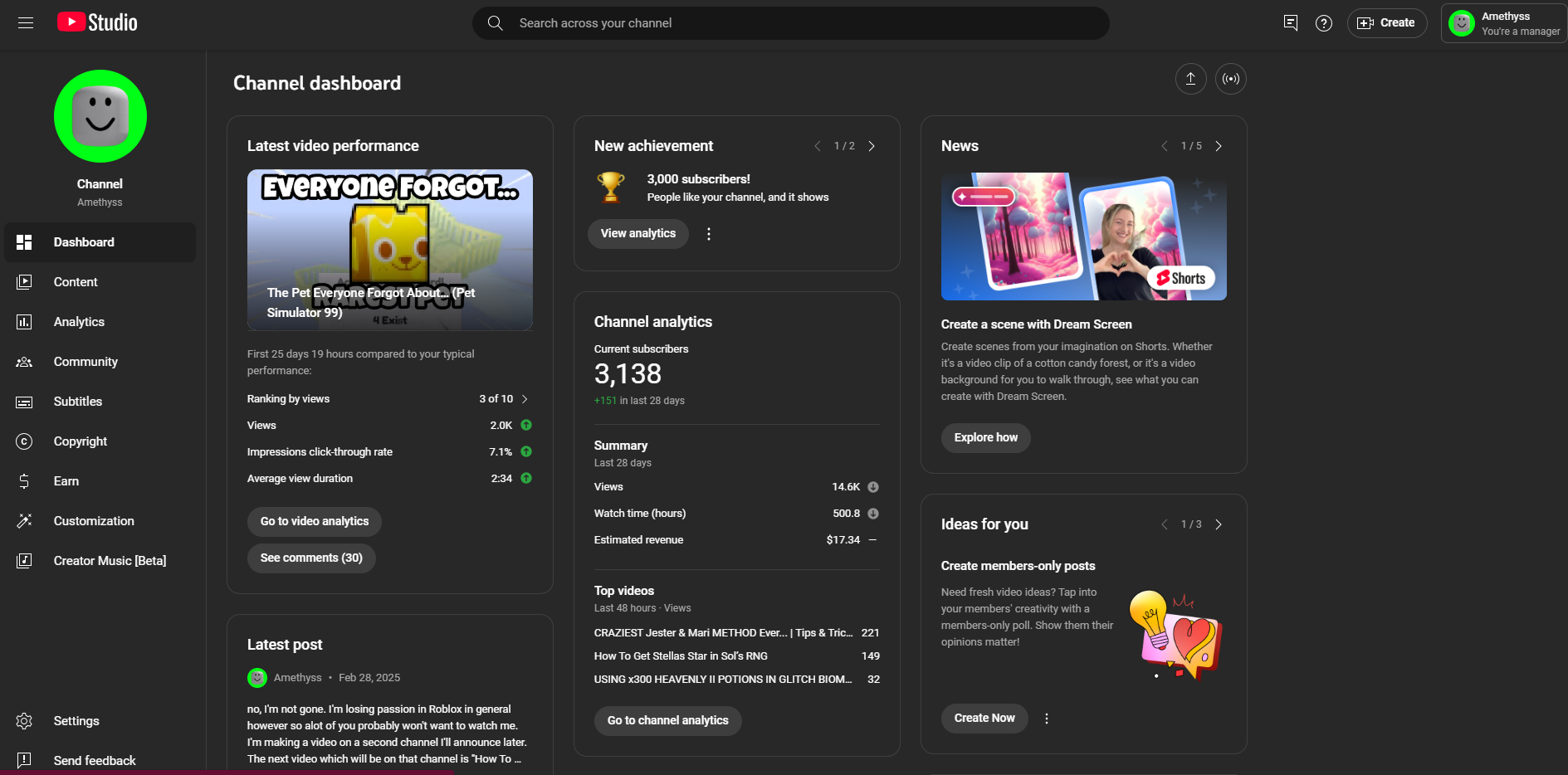Viewport: 1568px width, 775px height.
Task: Click See comments (30) button
Action: click(x=311, y=558)
